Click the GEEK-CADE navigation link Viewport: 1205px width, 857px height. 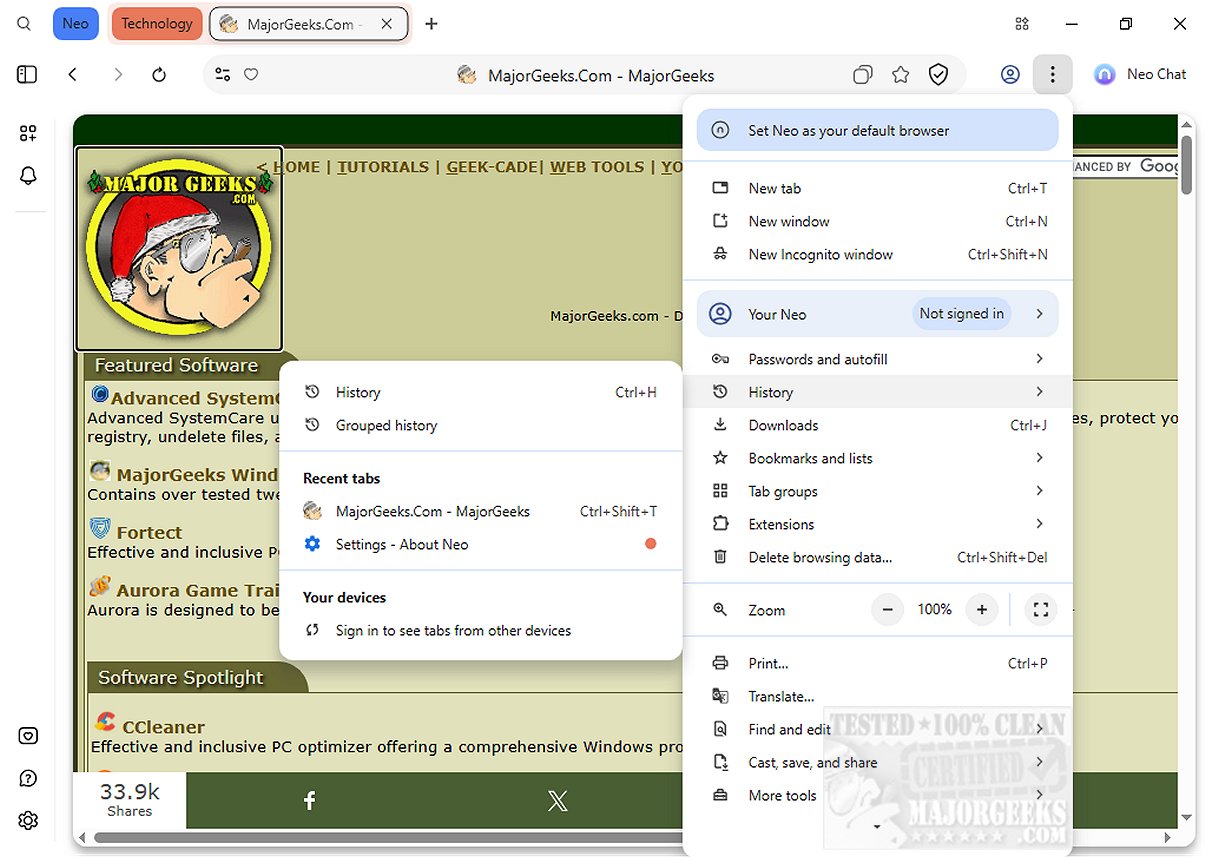(493, 167)
